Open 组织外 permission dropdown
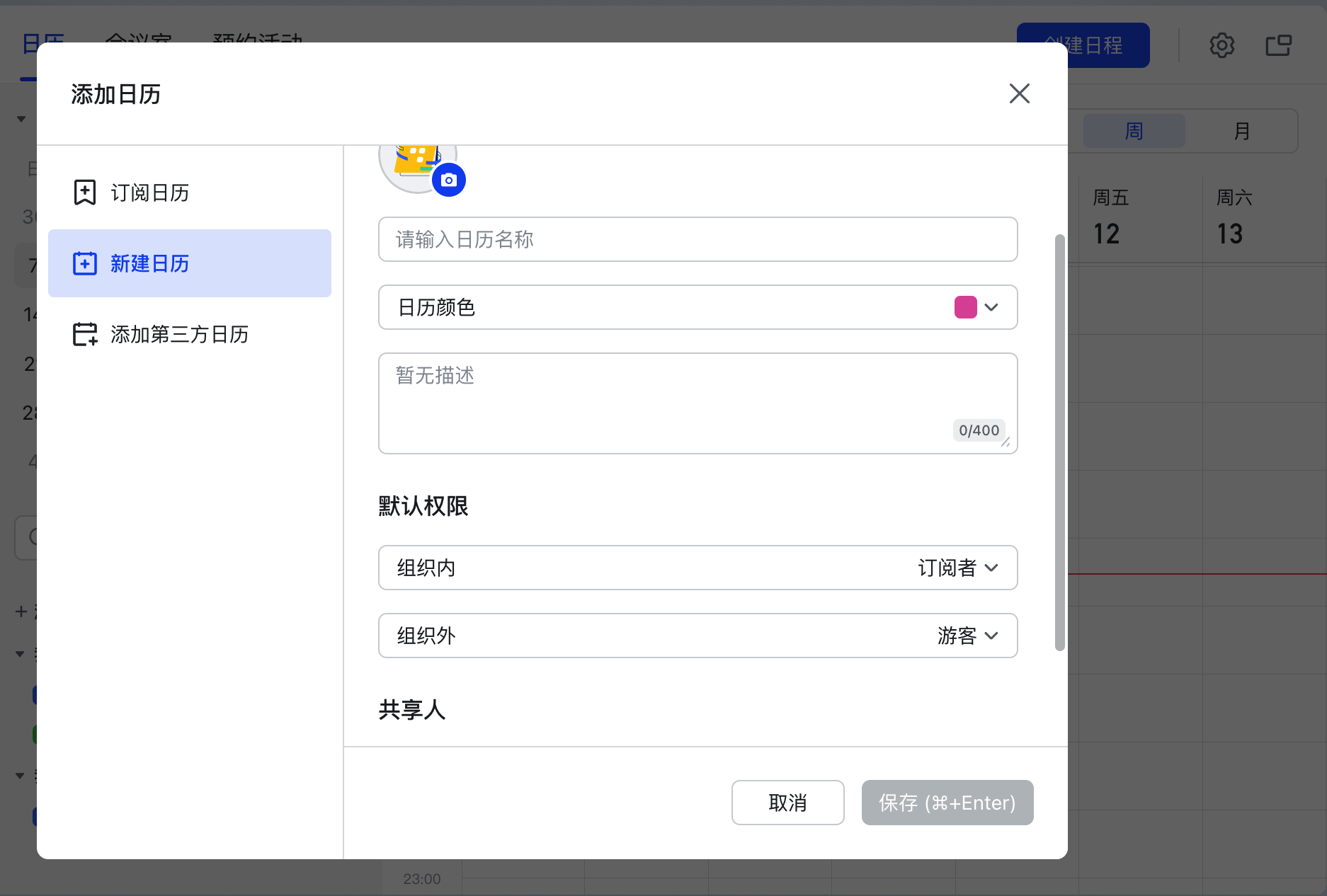Screen dimensions: 1327x896 coord(698,636)
